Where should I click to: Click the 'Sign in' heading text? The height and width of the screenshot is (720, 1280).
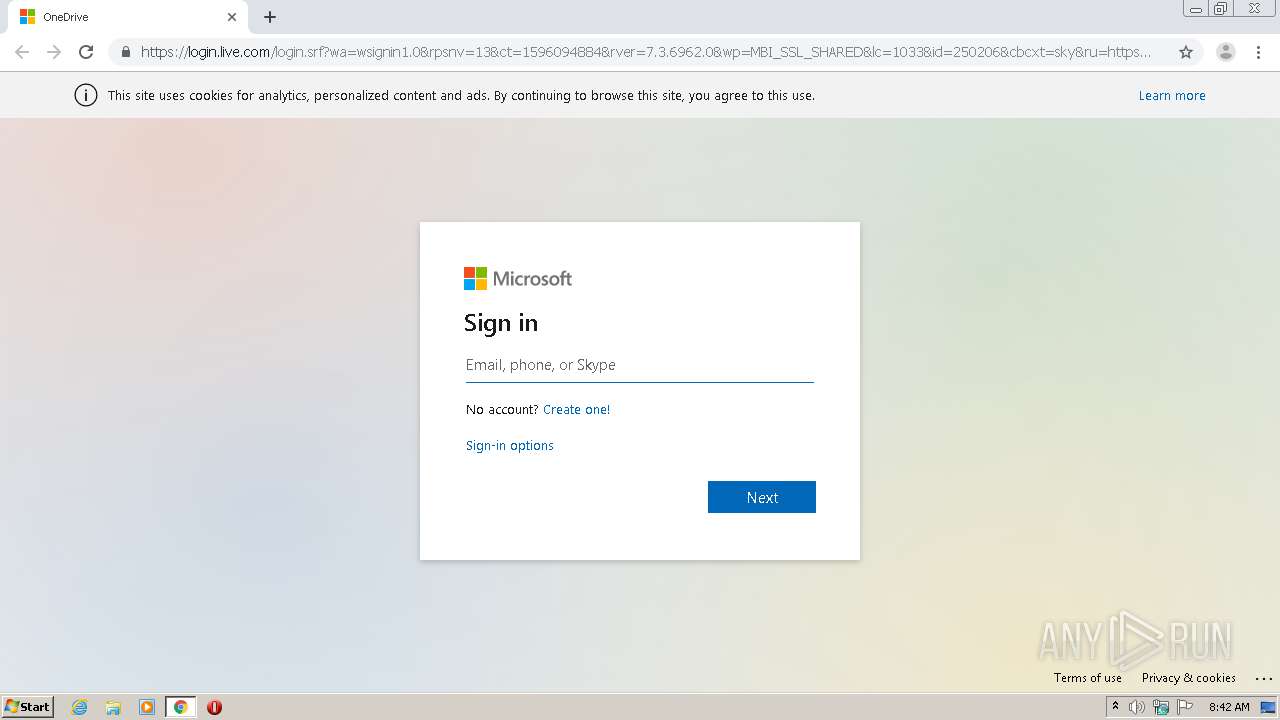(x=501, y=323)
